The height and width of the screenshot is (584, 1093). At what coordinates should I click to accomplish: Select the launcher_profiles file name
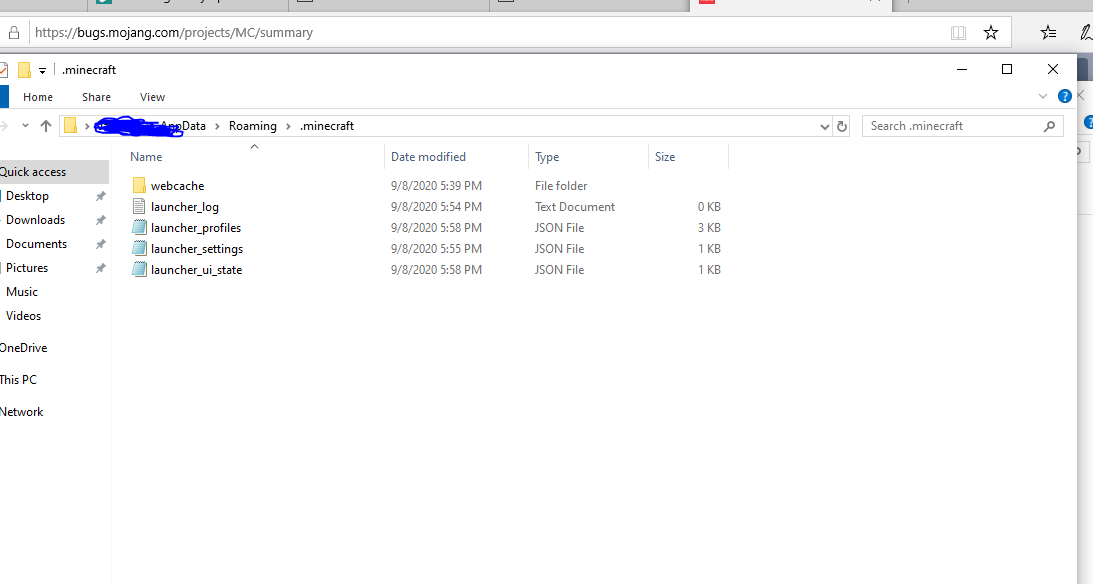point(196,228)
